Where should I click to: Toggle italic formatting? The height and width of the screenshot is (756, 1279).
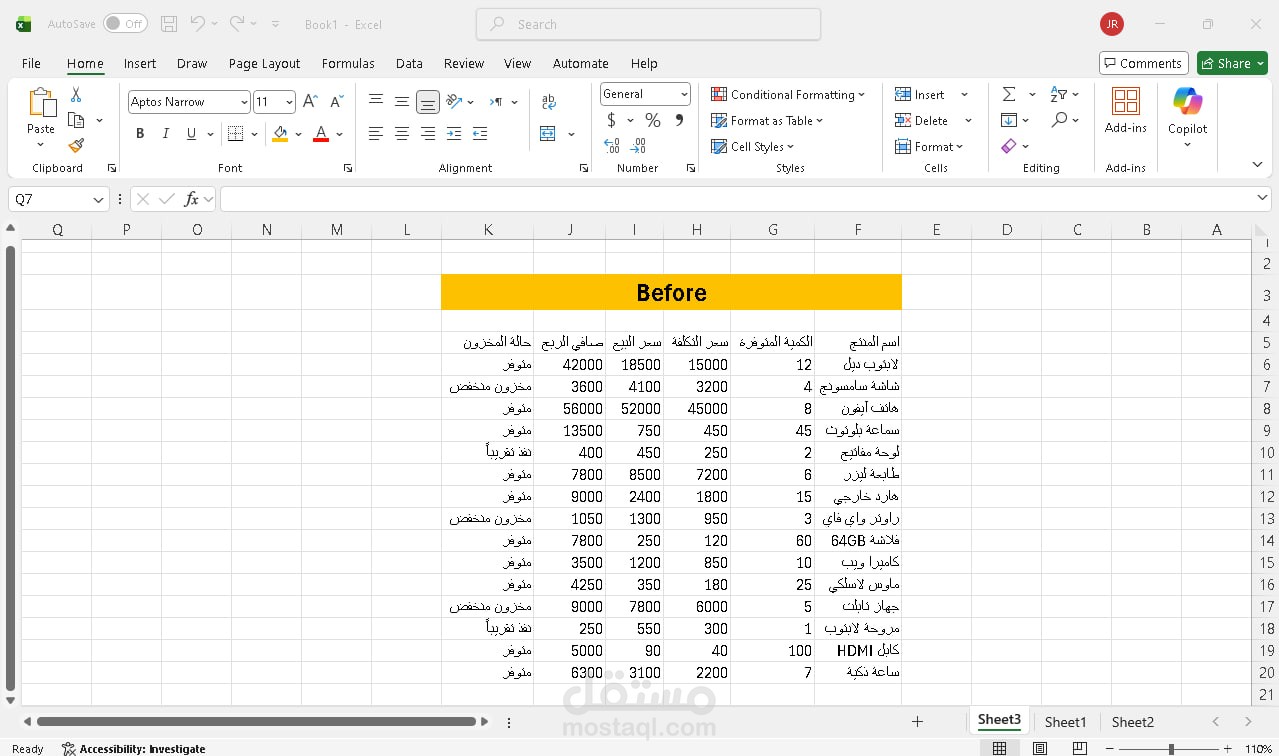coord(165,133)
